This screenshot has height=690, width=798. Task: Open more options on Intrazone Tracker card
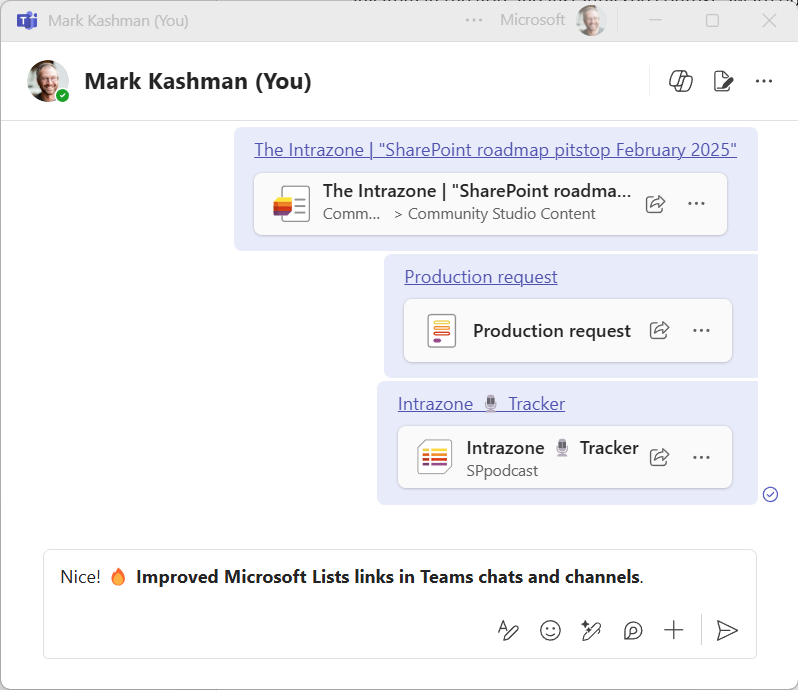click(x=701, y=457)
